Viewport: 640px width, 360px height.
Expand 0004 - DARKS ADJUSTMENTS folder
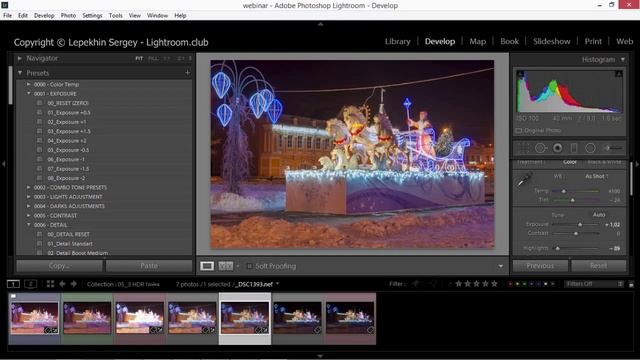coord(29,207)
